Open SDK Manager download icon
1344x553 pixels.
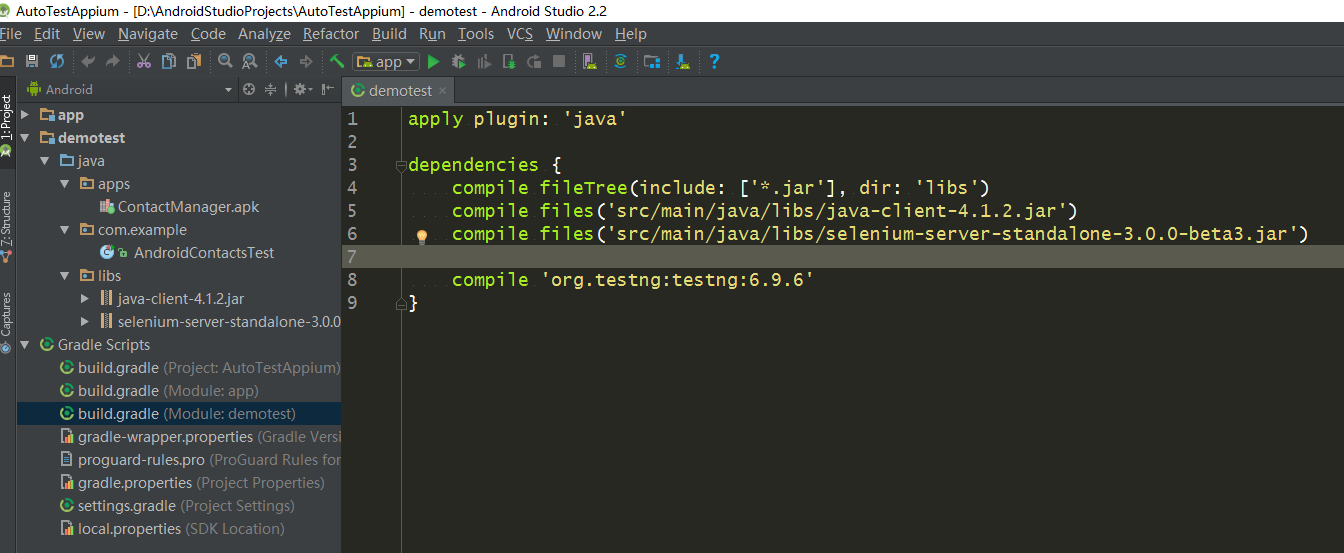pos(683,61)
